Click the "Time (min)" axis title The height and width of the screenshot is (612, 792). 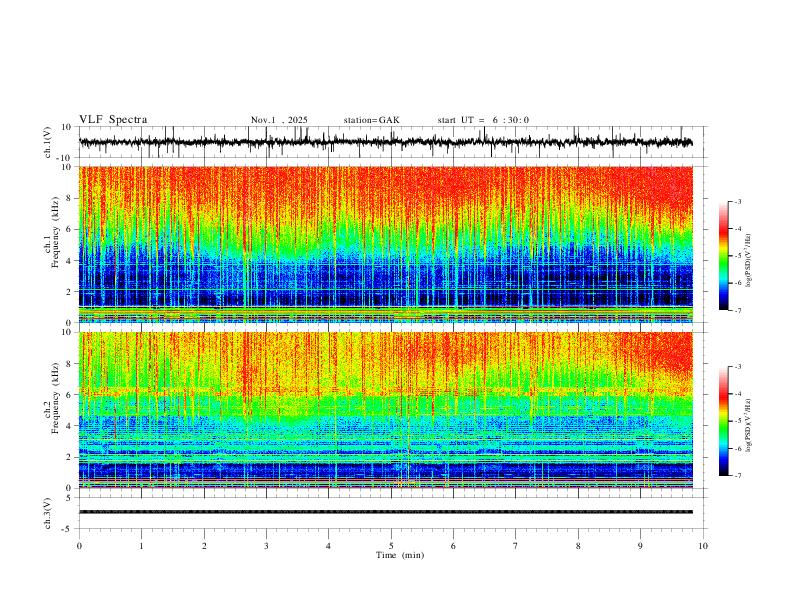click(400, 555)
